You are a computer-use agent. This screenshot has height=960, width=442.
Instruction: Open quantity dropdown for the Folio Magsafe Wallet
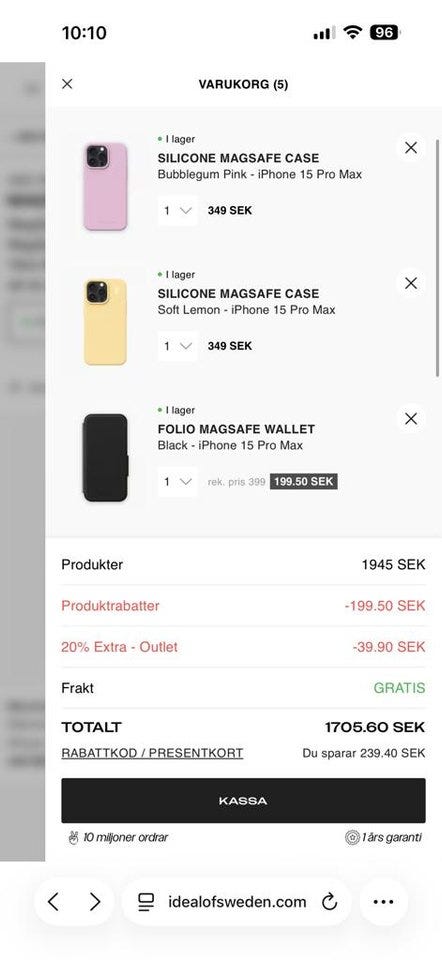point(178,482)
